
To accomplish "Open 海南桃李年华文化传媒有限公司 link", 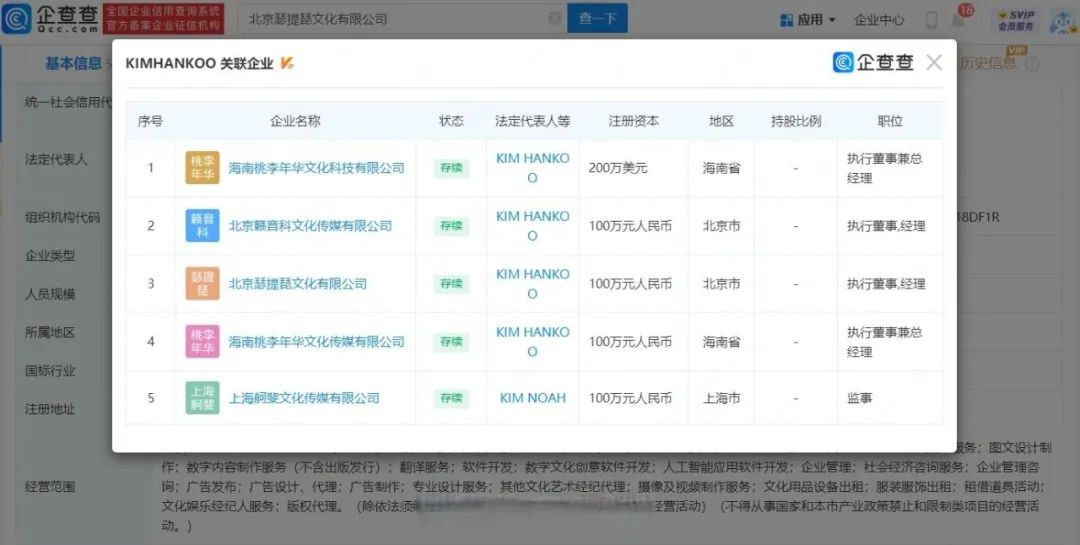I will [x=316, y=342].
